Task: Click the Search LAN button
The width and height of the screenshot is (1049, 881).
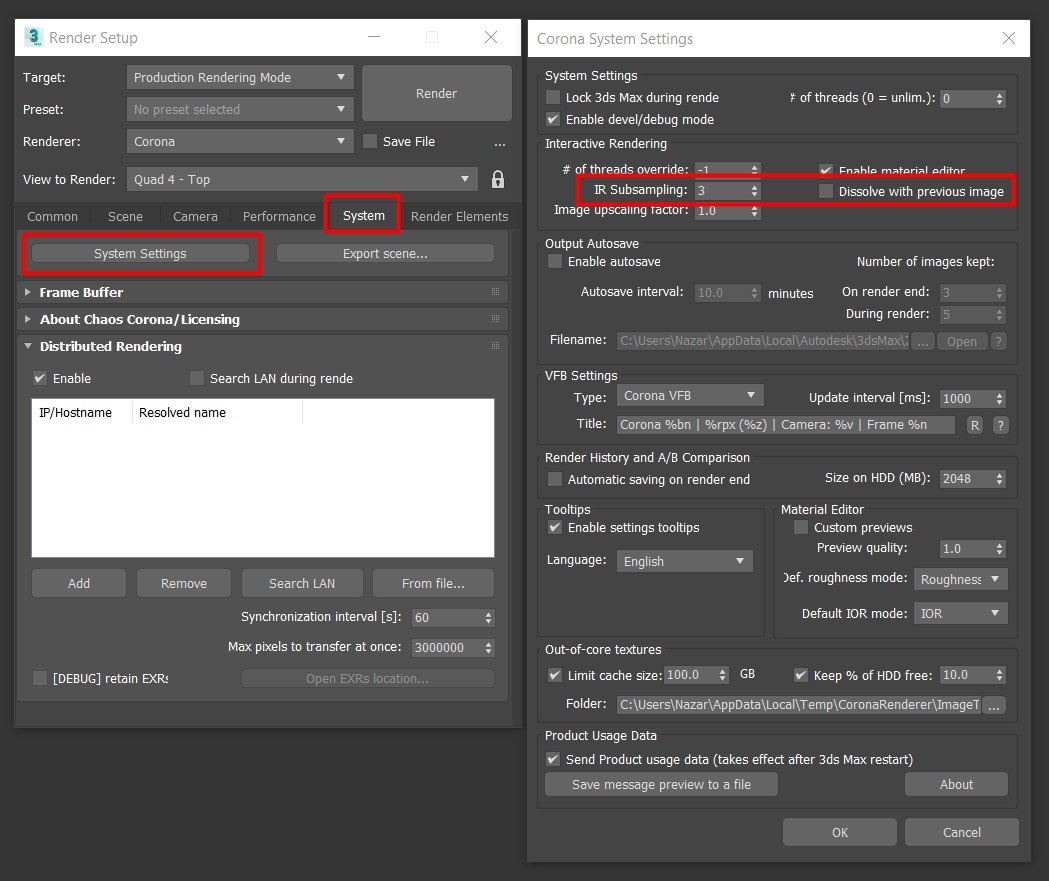Action: [302, 583]
